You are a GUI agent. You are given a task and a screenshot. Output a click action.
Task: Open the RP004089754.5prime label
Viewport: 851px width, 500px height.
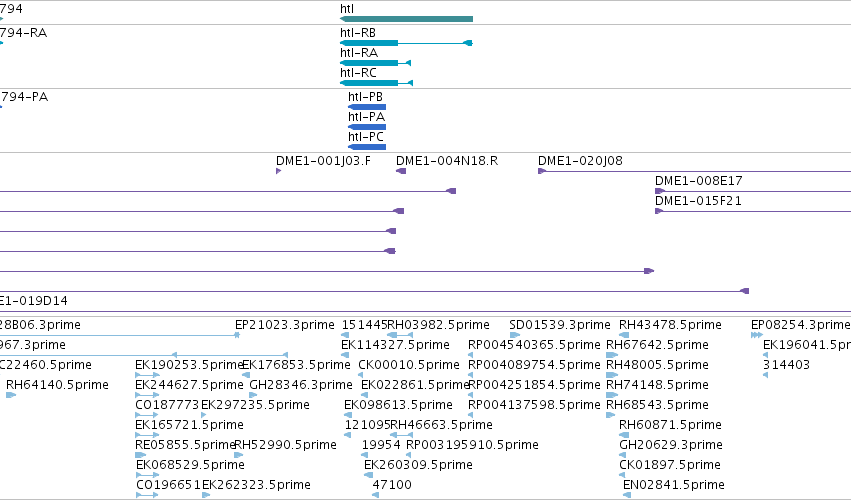(x=534, y=365)
